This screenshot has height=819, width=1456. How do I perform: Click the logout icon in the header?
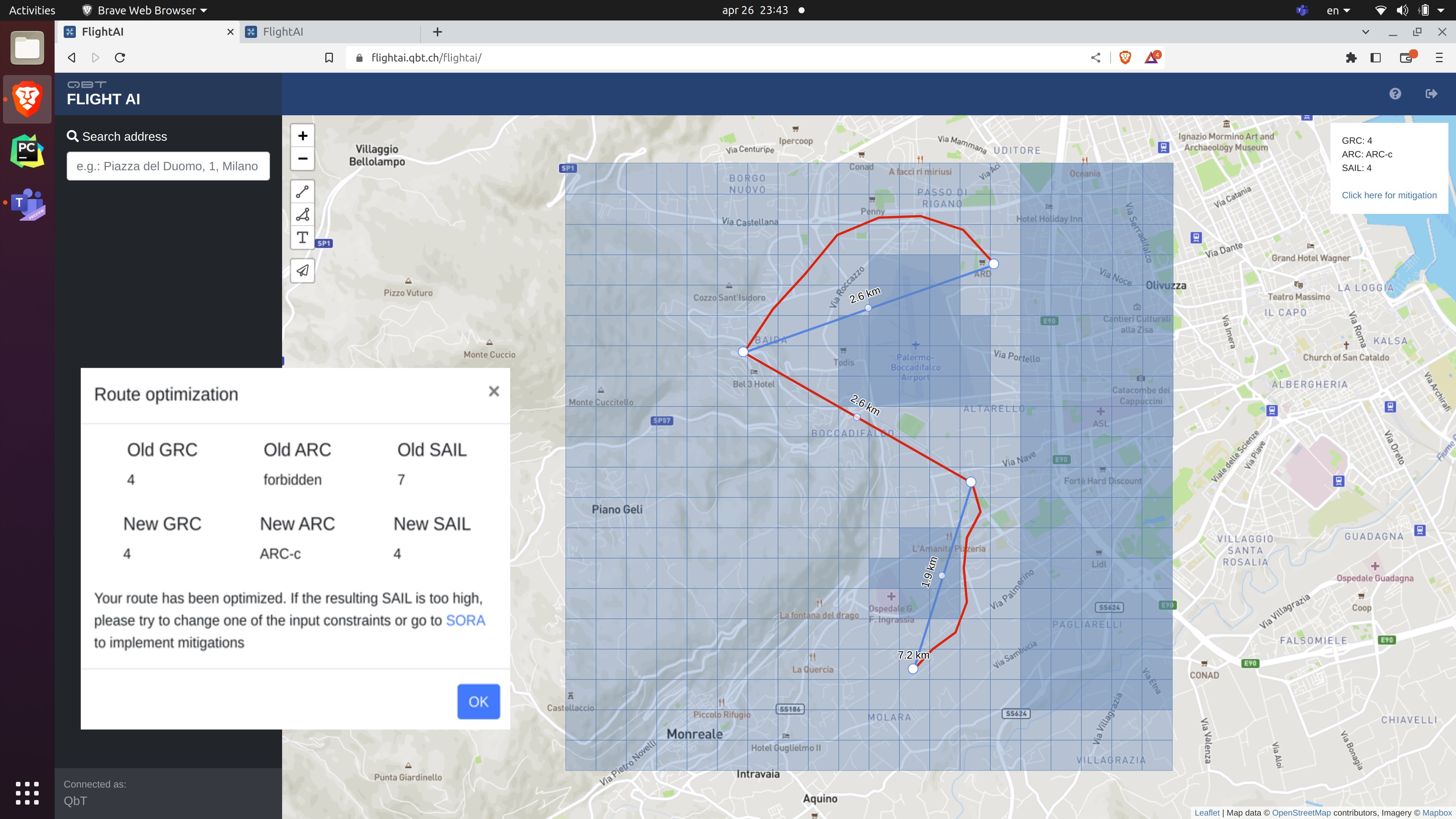click(1431, 94)
